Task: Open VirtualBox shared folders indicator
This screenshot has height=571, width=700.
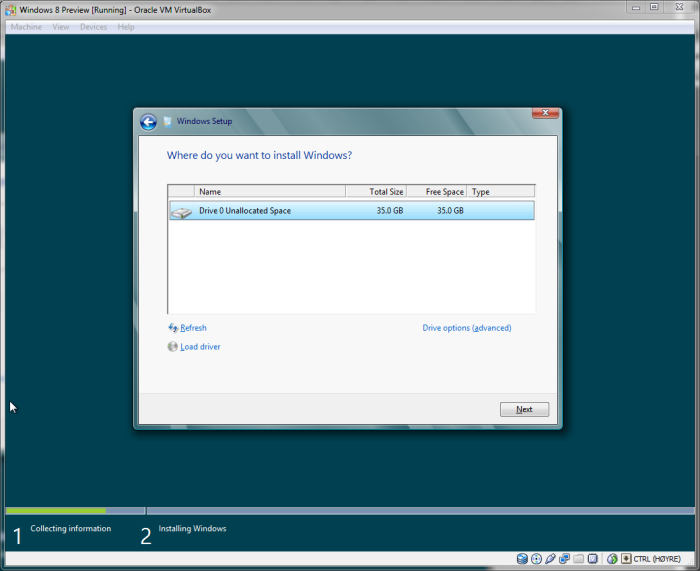Action: pyautogui.click(x=579, y=558)
